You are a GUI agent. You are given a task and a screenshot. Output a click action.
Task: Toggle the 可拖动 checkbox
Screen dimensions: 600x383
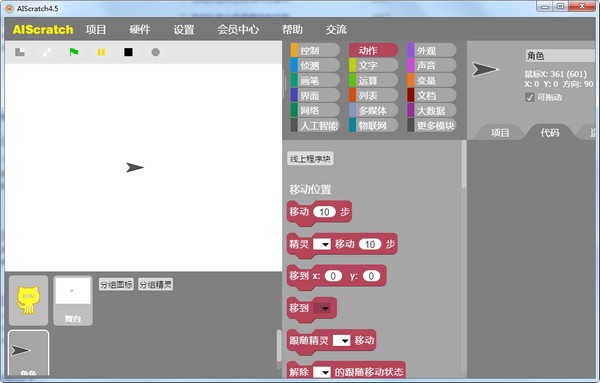click(530, 98)
